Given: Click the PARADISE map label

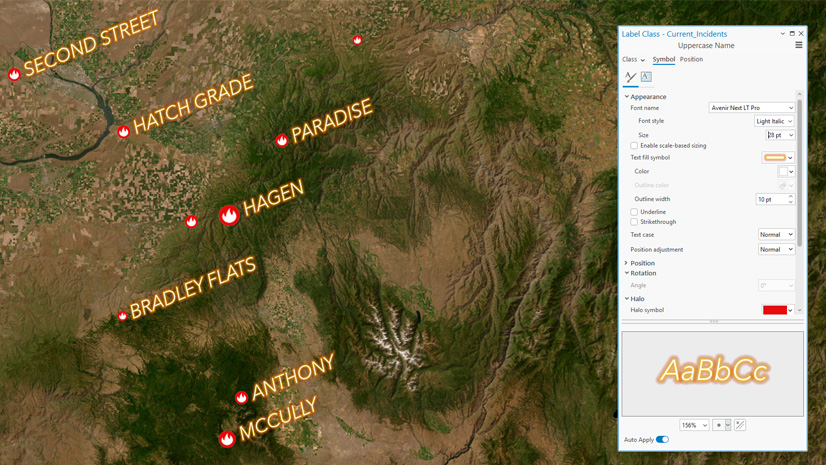Looking at the screenshot, I should pyautogui.click(x=332, y=121).
